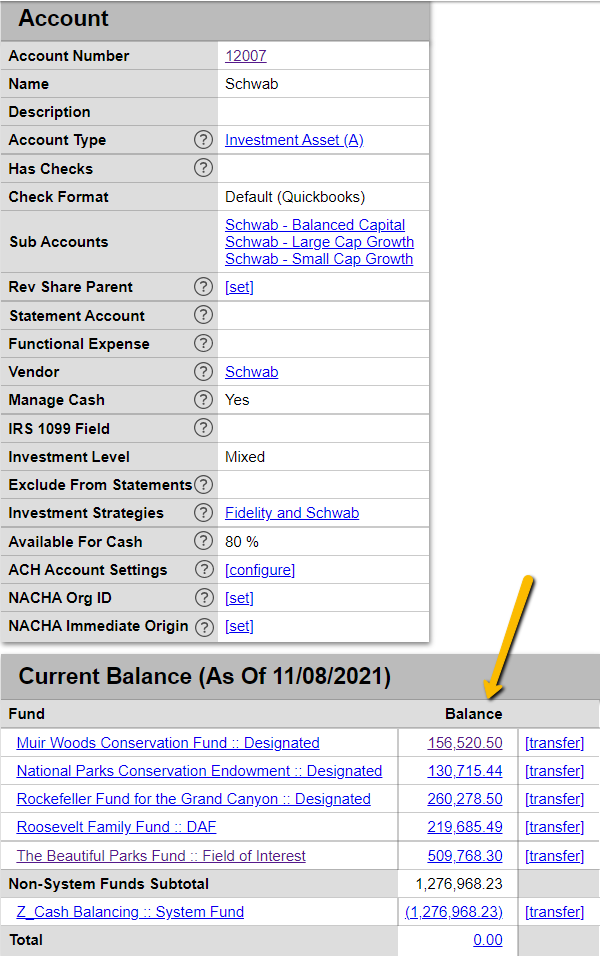Transfer from Rockefeller Fund row
This screenshot has height=956, width=600.
point(554,799)
